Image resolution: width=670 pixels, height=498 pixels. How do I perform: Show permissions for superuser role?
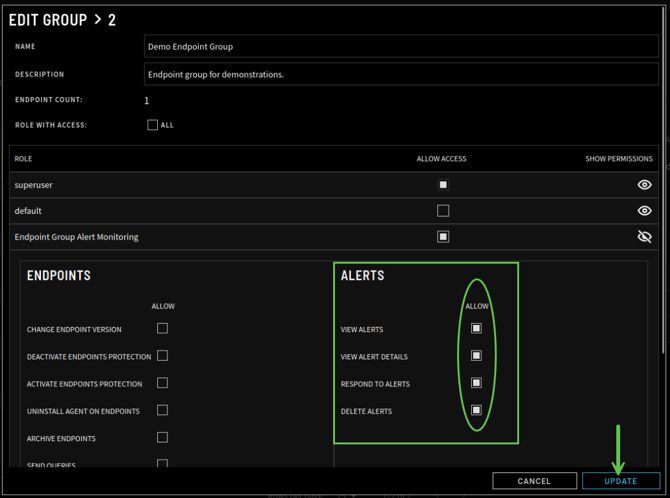point(644,185)
